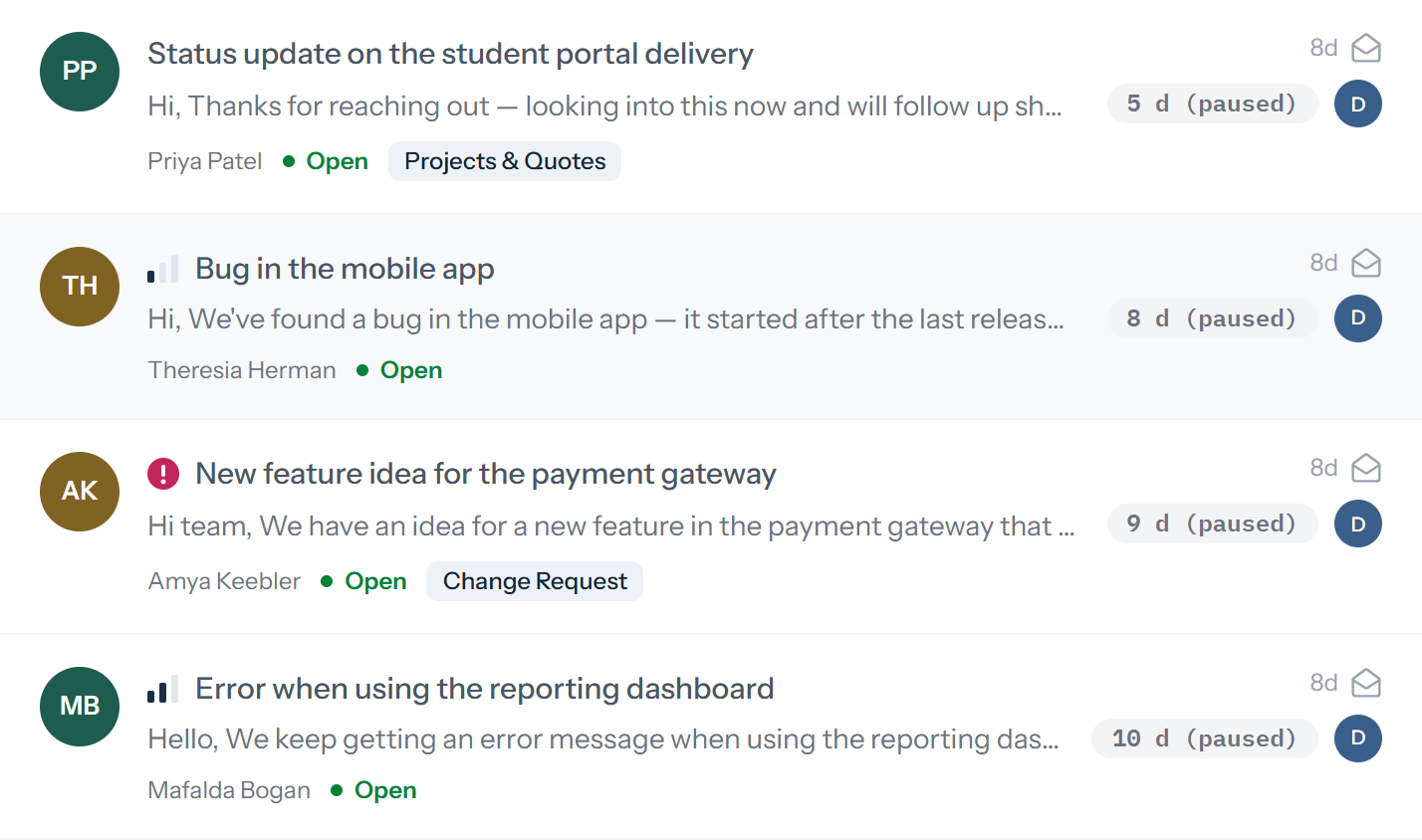Click the 8 d (paused) SLA badge

tap(1213, 318)
